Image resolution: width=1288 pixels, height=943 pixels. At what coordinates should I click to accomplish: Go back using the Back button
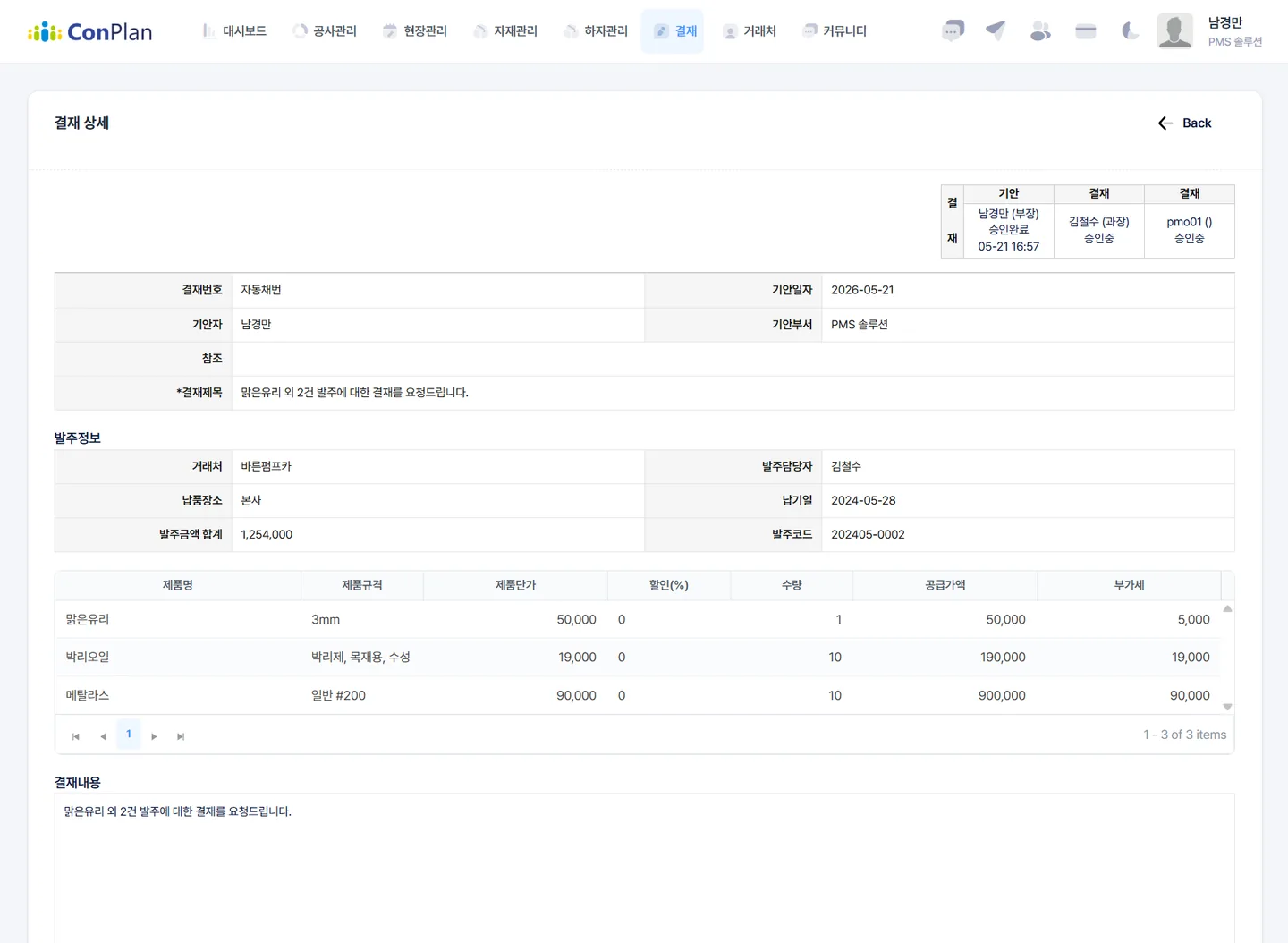point(1184,123)
